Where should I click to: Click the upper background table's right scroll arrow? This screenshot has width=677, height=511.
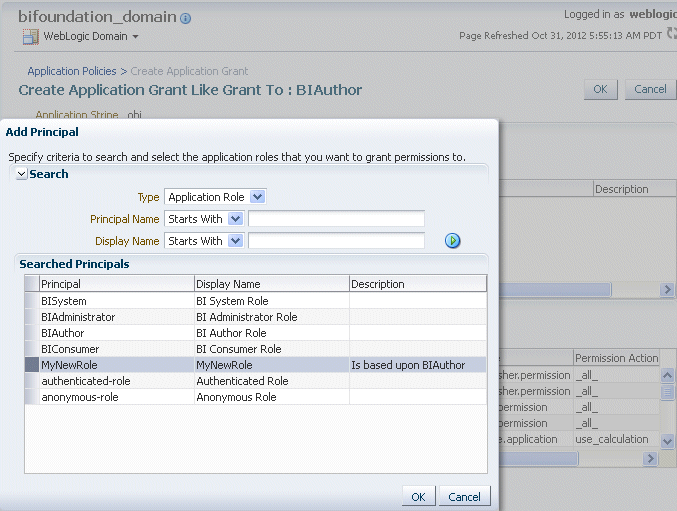[x=667, y=289]
